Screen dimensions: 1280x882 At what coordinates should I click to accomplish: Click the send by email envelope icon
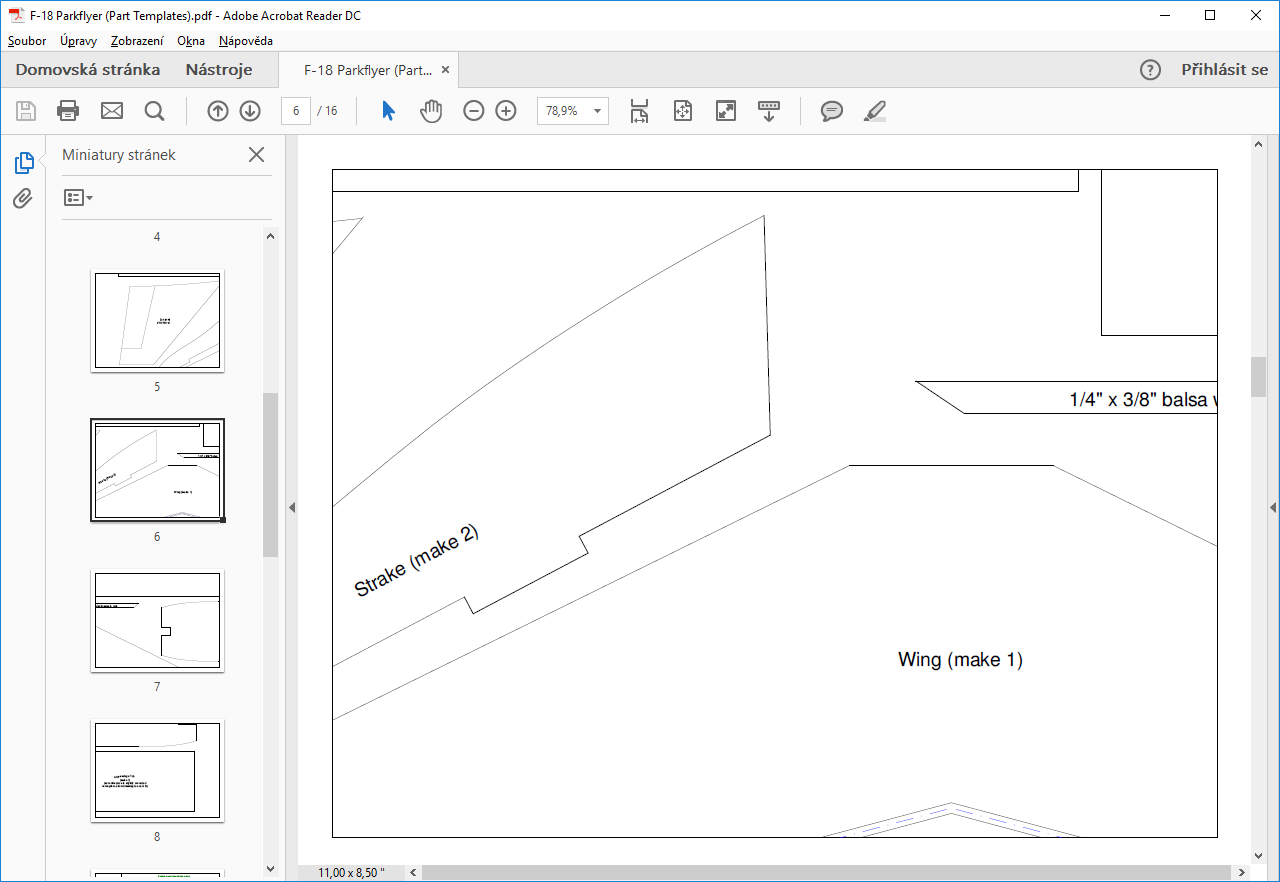(112, 111)
